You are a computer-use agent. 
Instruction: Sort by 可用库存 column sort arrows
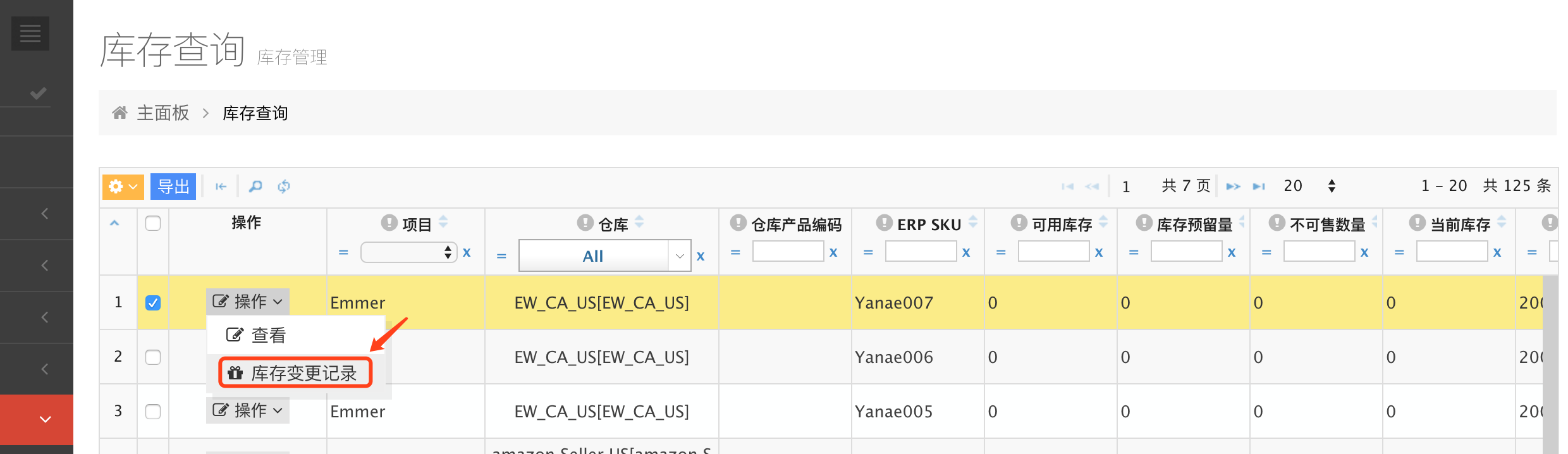coord(1103,221)
